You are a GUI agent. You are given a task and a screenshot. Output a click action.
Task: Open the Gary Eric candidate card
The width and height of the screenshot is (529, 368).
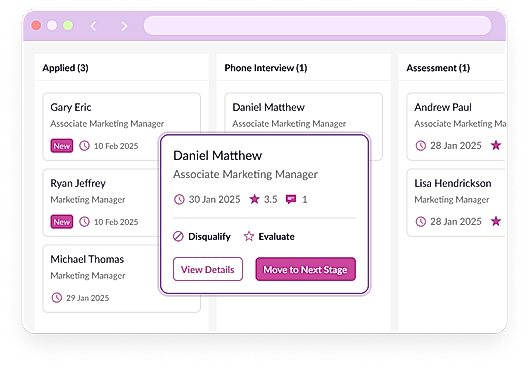[121, 127]
